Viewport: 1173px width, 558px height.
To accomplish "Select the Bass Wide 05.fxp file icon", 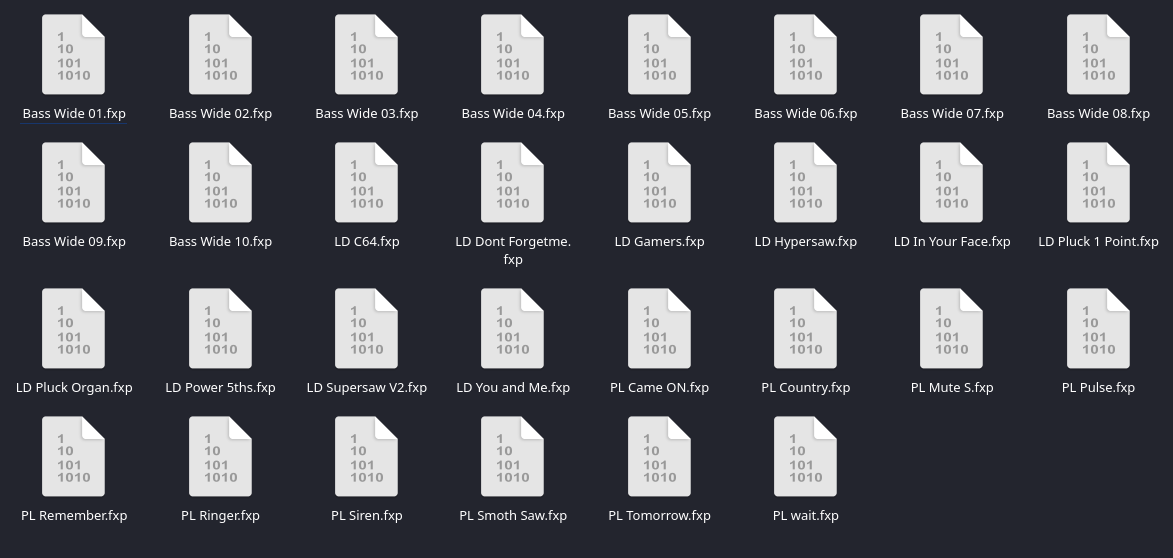I will tap(659, 55).
